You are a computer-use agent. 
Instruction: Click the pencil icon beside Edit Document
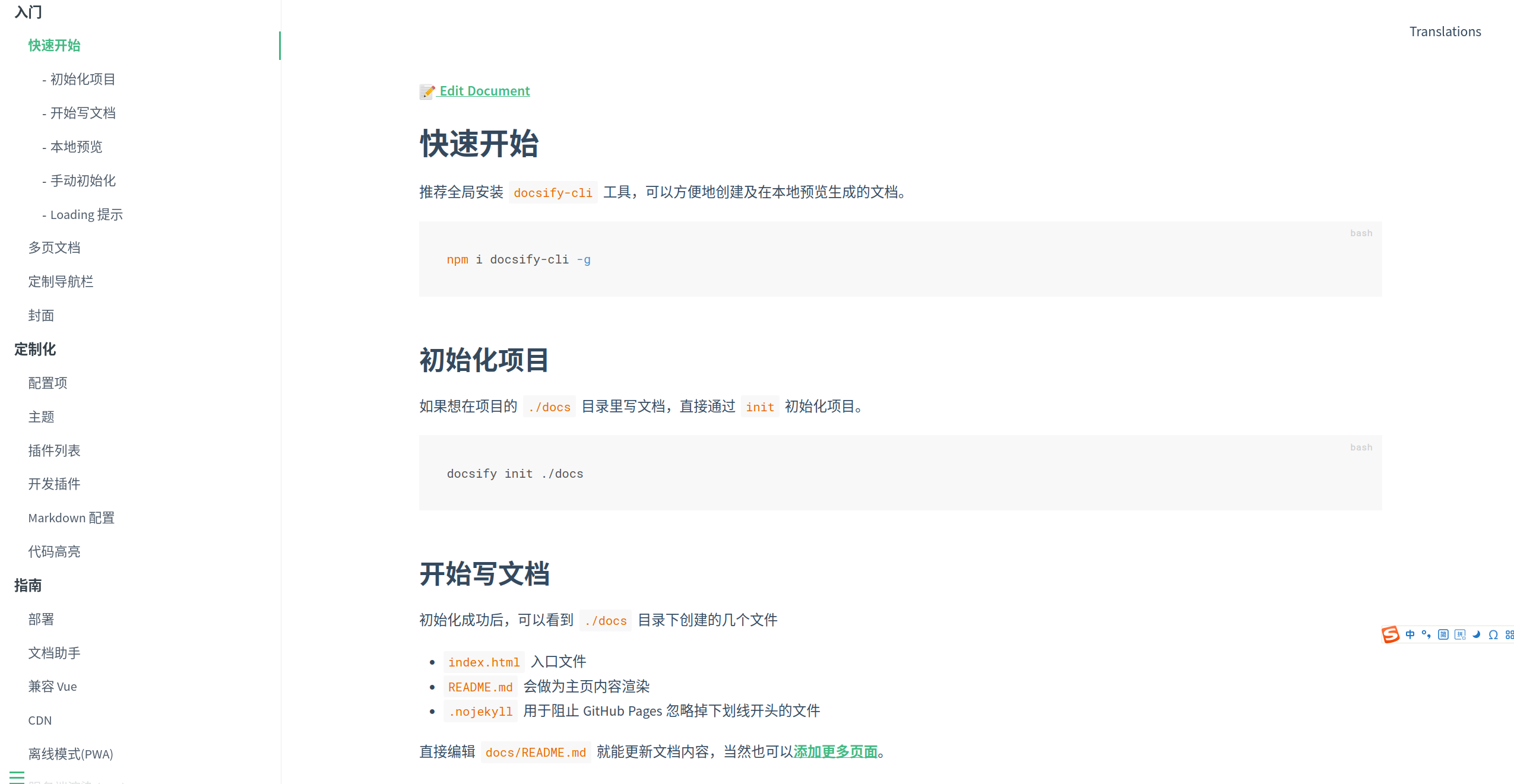427,92
